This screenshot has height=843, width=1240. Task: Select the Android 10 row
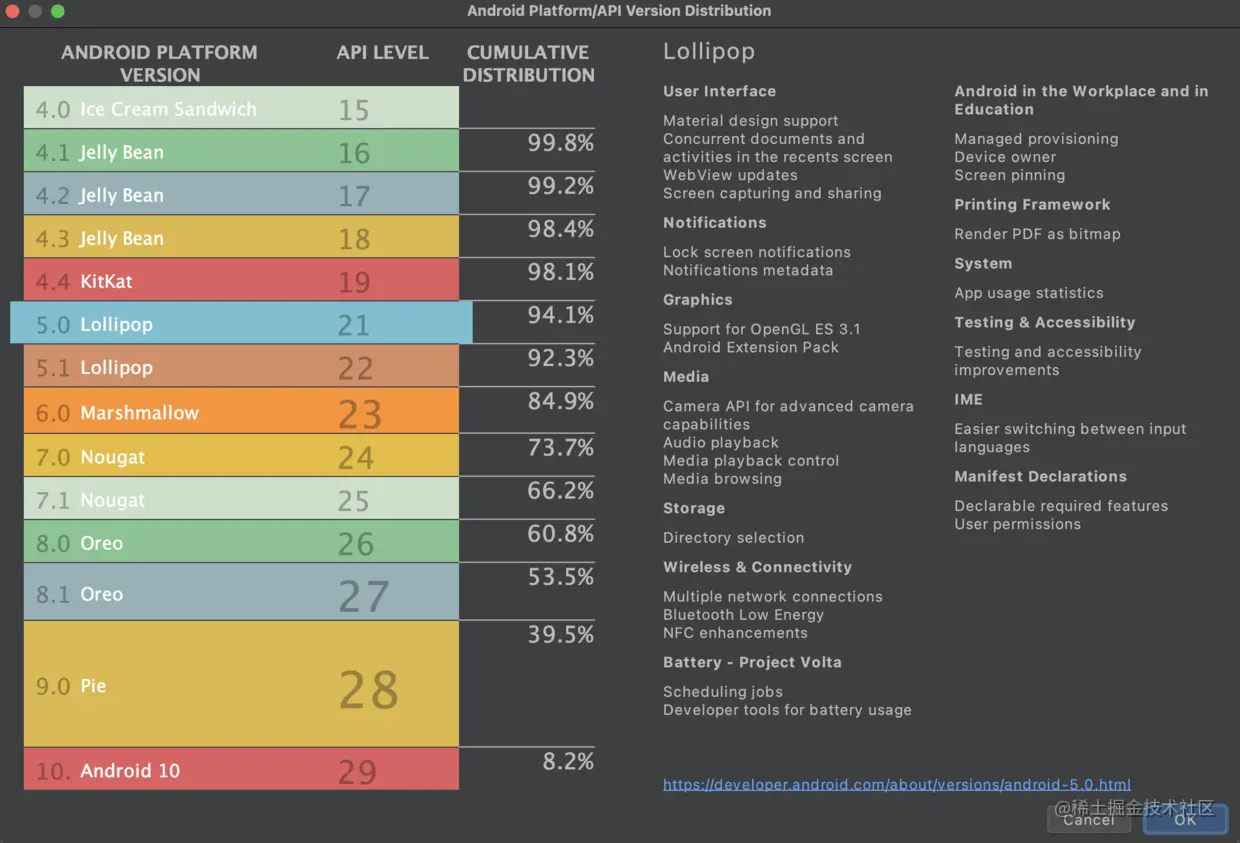(x=240, y=769)
